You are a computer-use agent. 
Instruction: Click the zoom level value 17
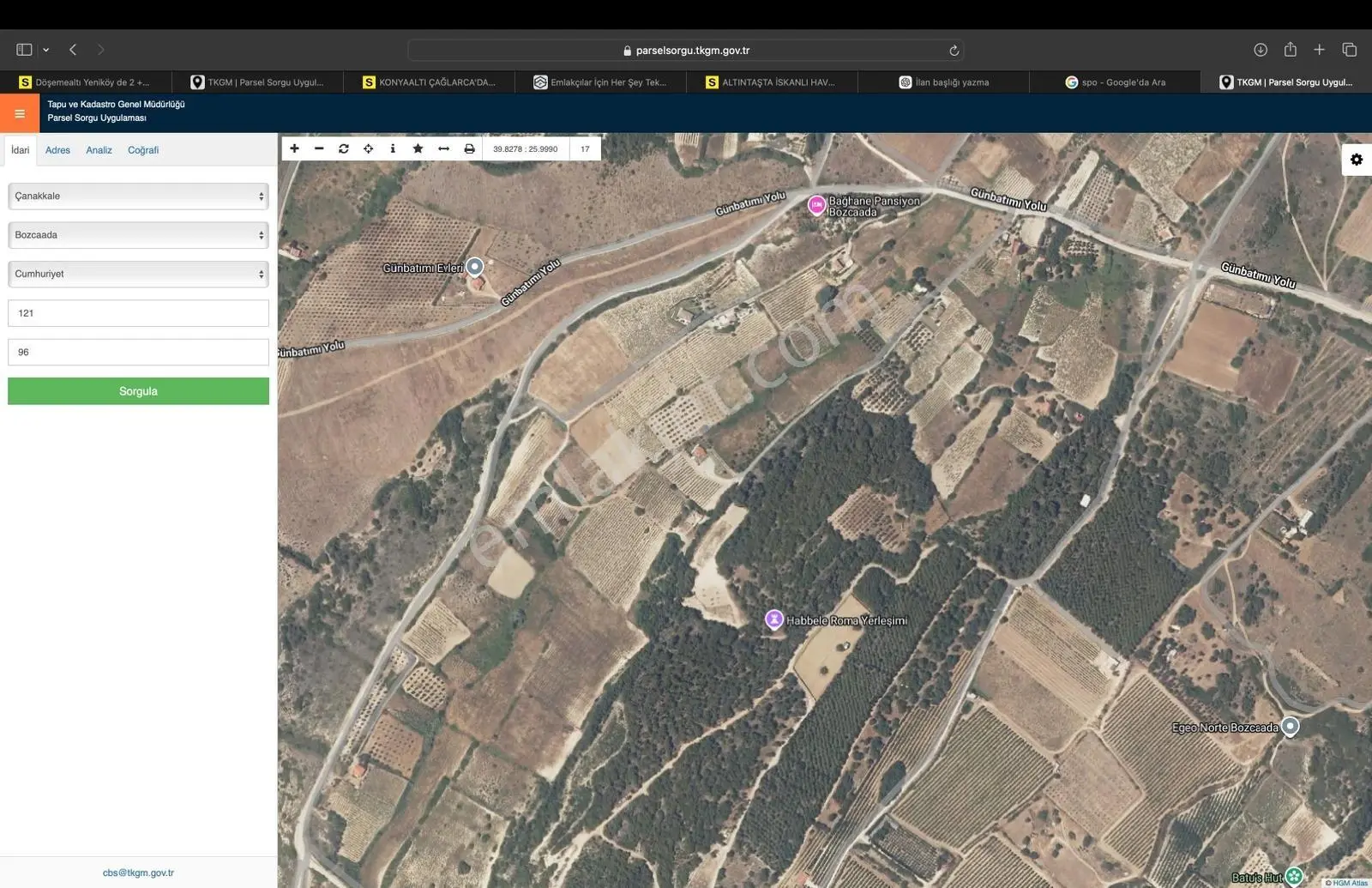pyautogui.click(x=585, y=148)
